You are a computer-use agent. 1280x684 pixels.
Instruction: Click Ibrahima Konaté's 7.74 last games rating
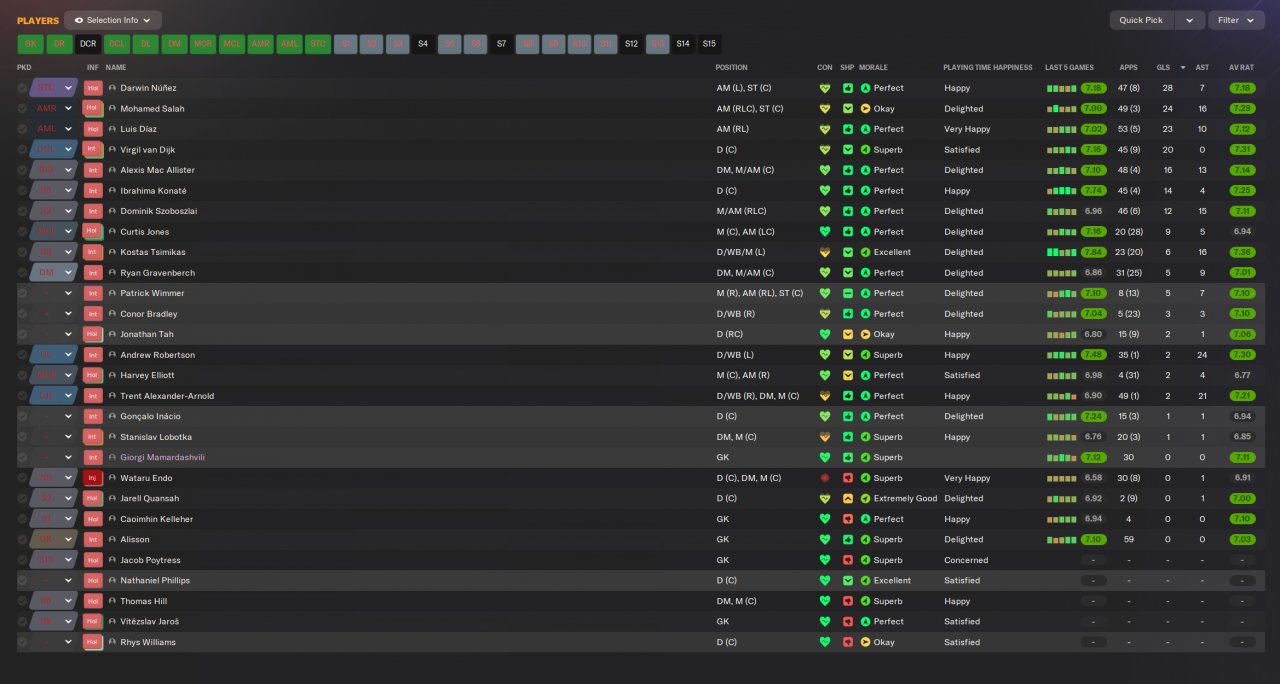1093,190
